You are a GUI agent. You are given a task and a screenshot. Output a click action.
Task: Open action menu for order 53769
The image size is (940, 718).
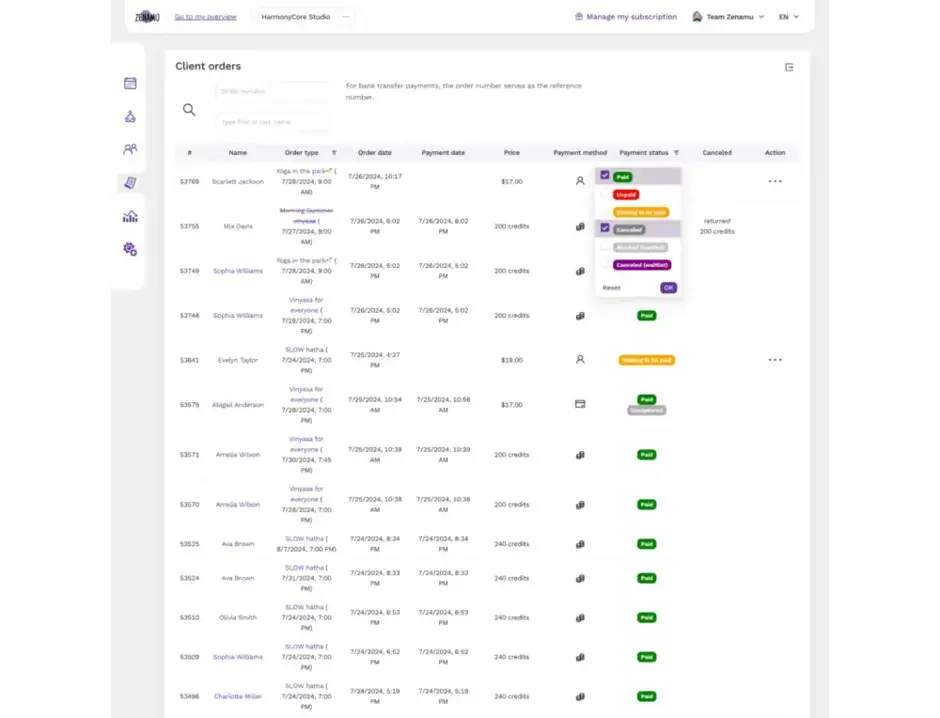pyautogui.click(x=775, y=181)
